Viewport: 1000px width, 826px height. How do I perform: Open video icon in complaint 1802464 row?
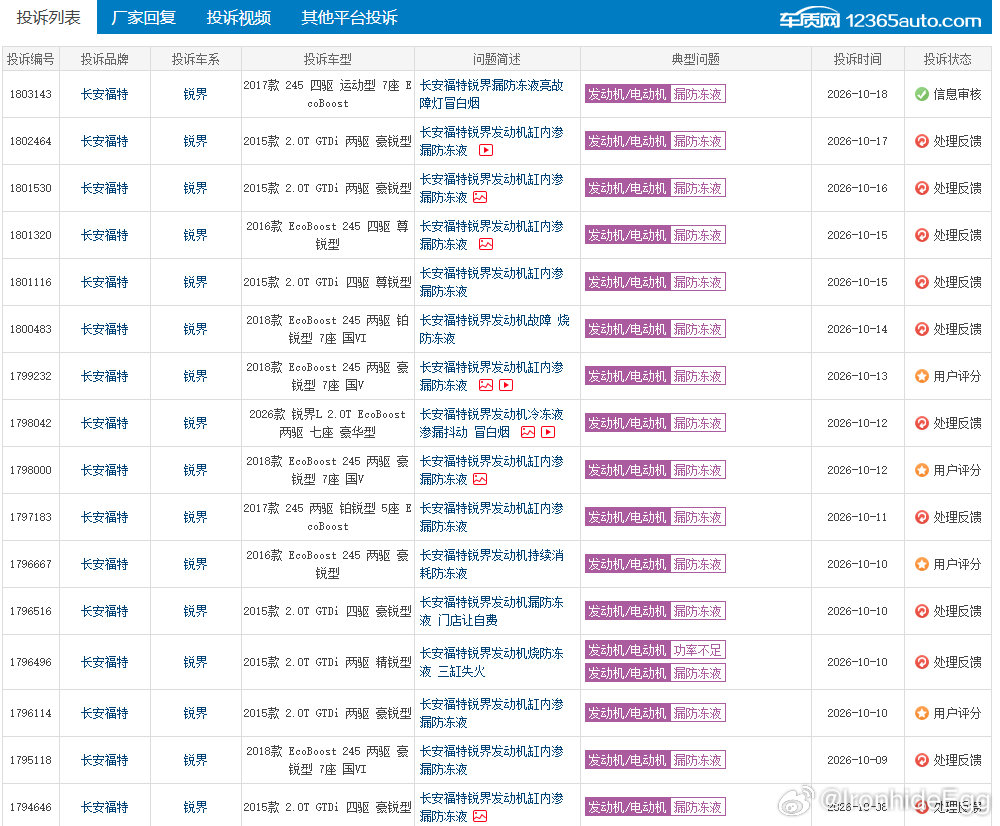point(486,151)
